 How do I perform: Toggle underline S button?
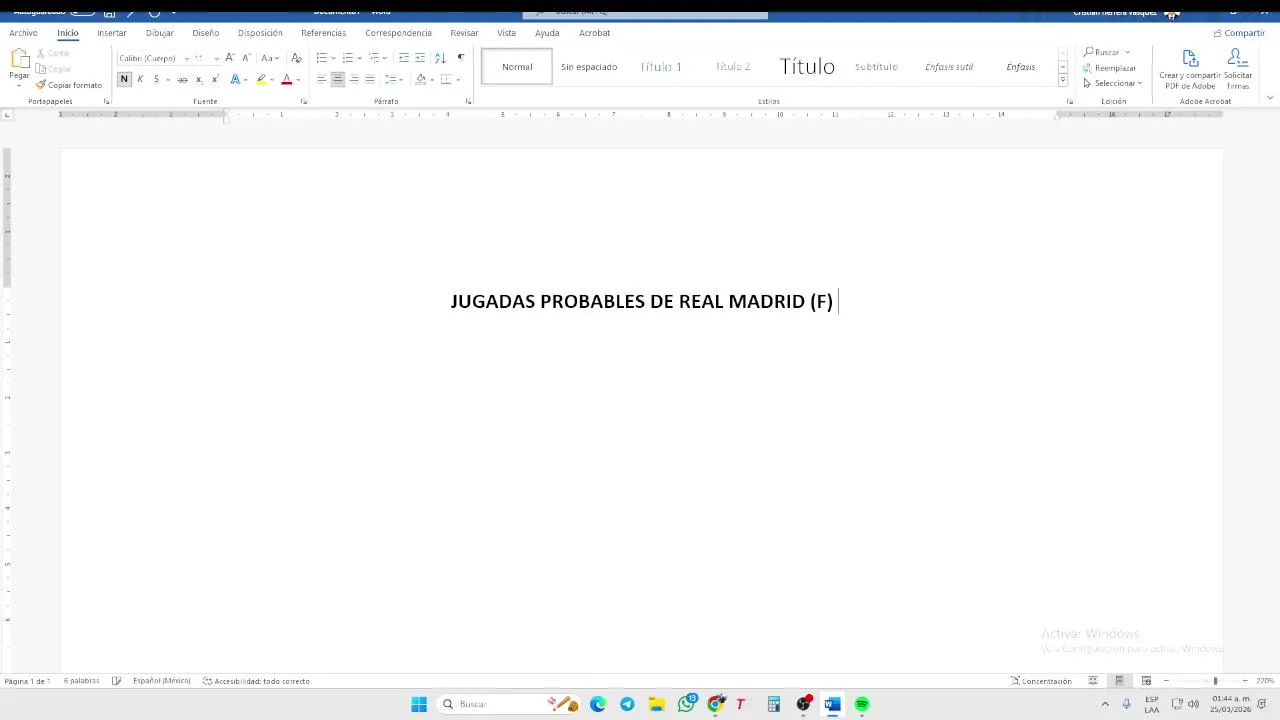[x=156, y=79]
